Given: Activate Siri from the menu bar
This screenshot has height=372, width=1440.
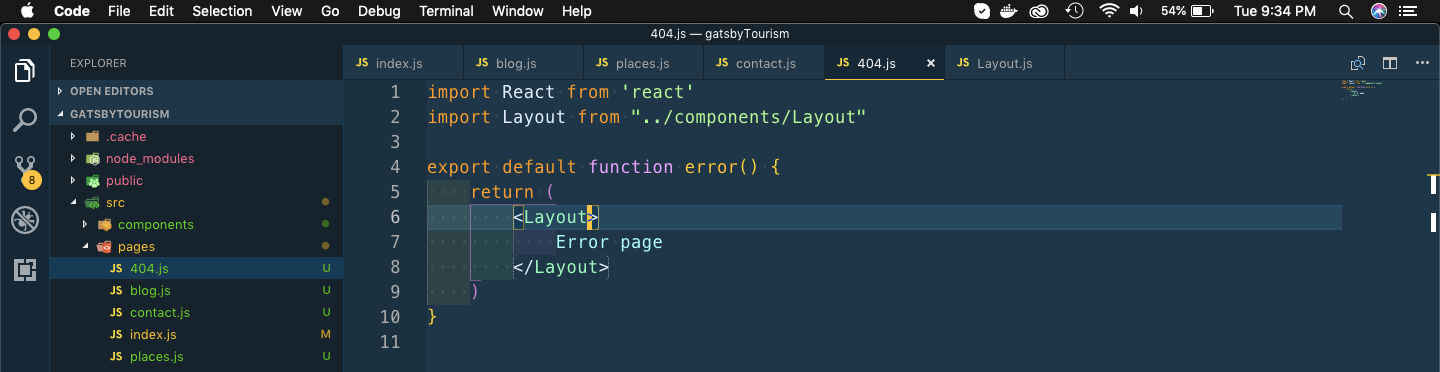Looking at the screenshot, I should point(1379,11).
